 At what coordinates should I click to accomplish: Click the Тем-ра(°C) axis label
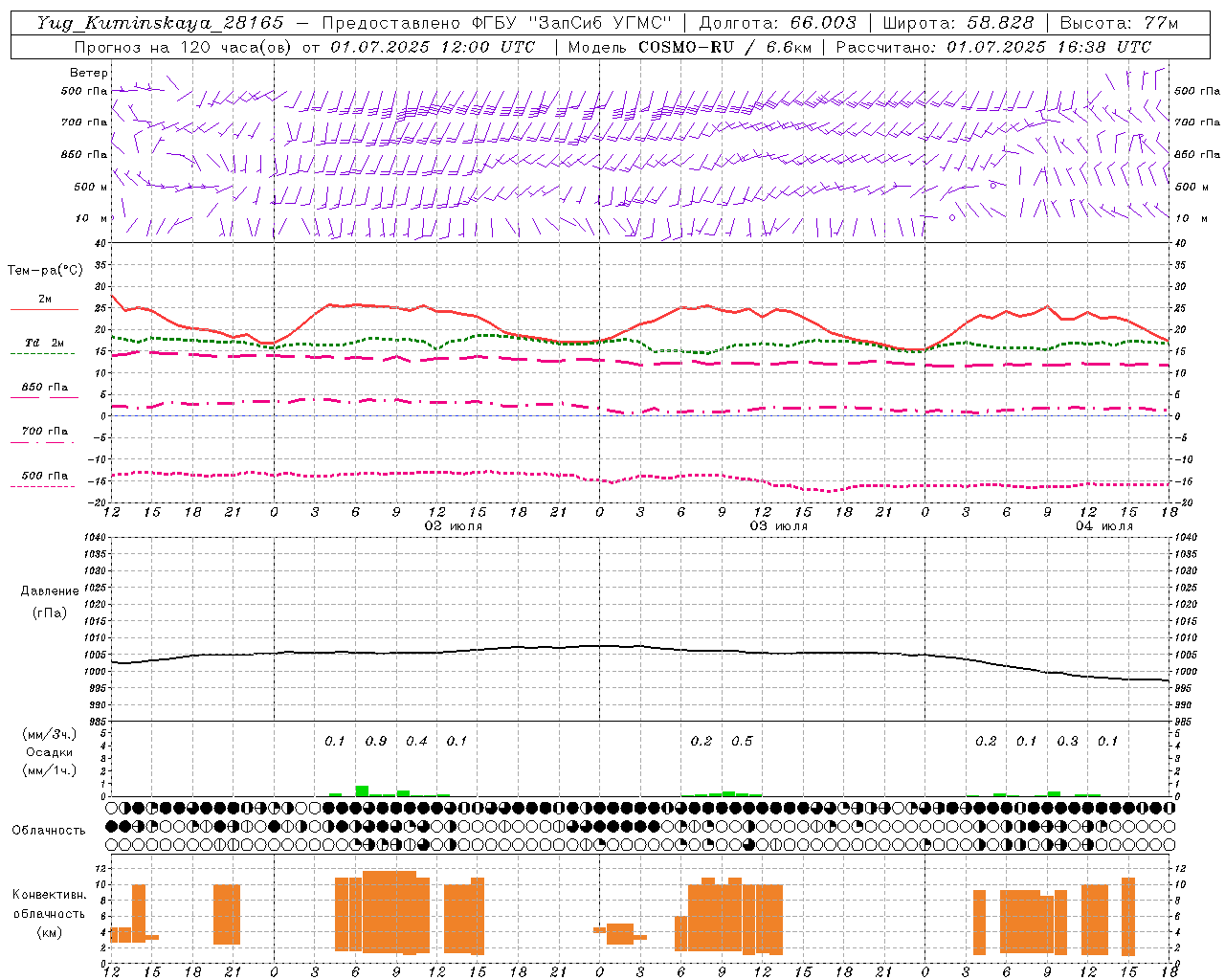point(45,271)
